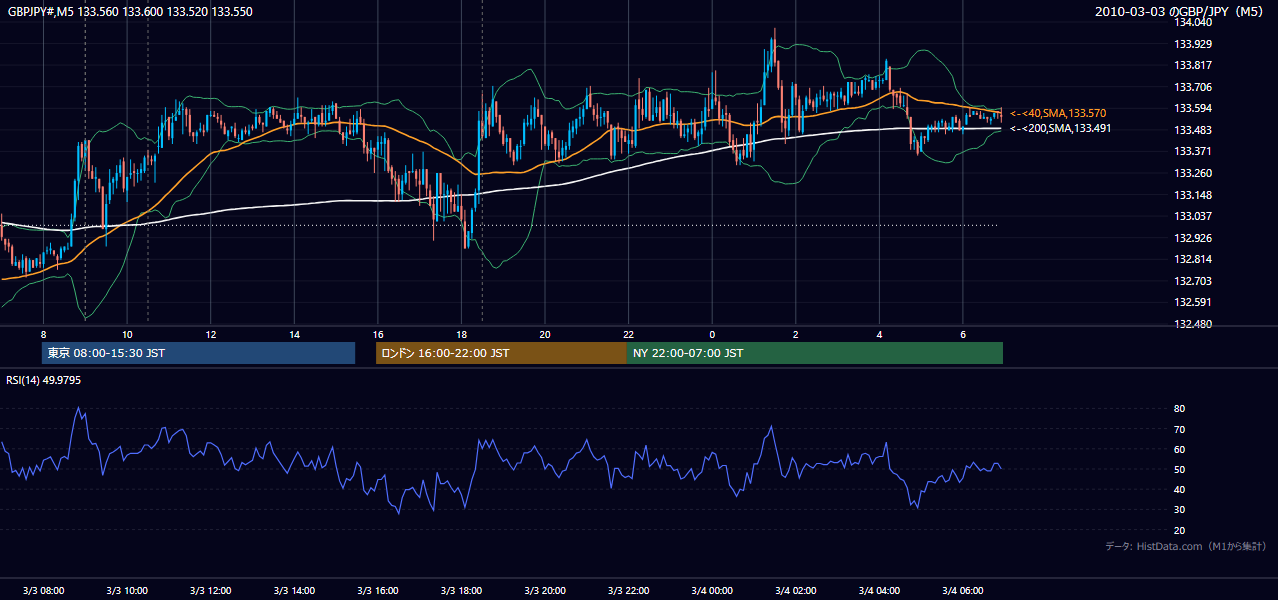This screenshot has width=1278, height=600.
Task: Click price axis value 134.040
Action: tap(1193, 22)
